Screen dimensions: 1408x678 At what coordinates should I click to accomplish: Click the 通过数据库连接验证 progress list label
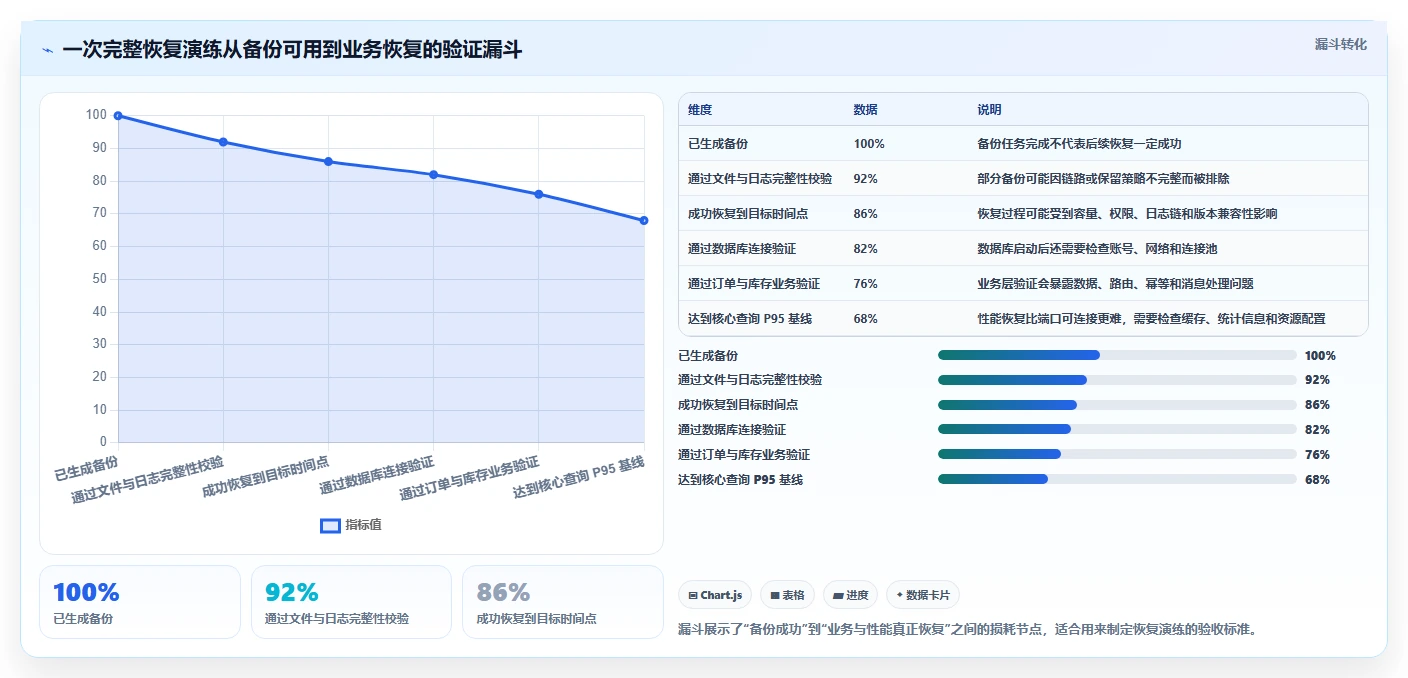click(732, 430)
